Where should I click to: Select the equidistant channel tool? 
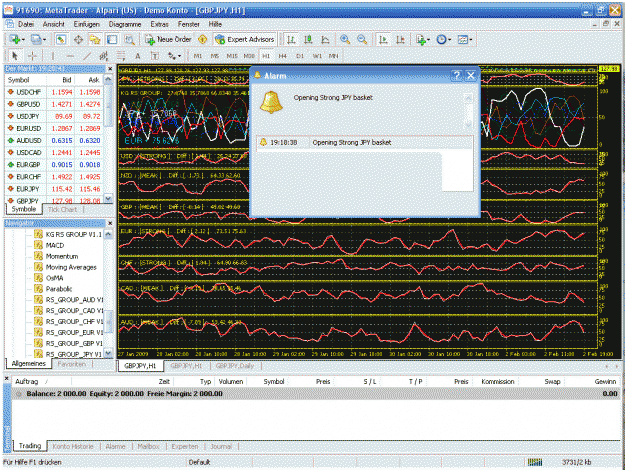(x=104, y=56)
